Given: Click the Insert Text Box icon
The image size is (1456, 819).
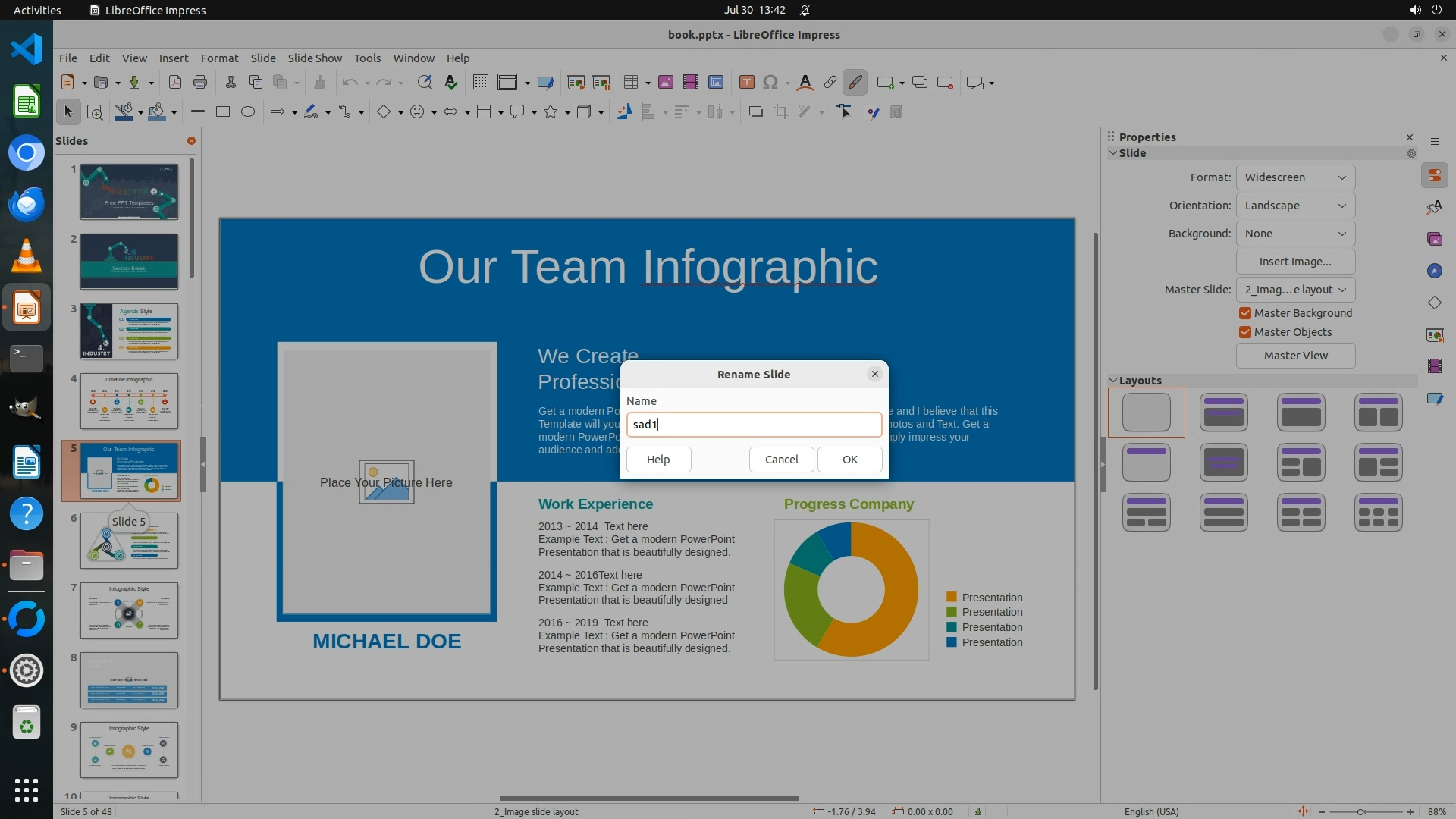Looking at the screenshot, I should tap(746, 83).
